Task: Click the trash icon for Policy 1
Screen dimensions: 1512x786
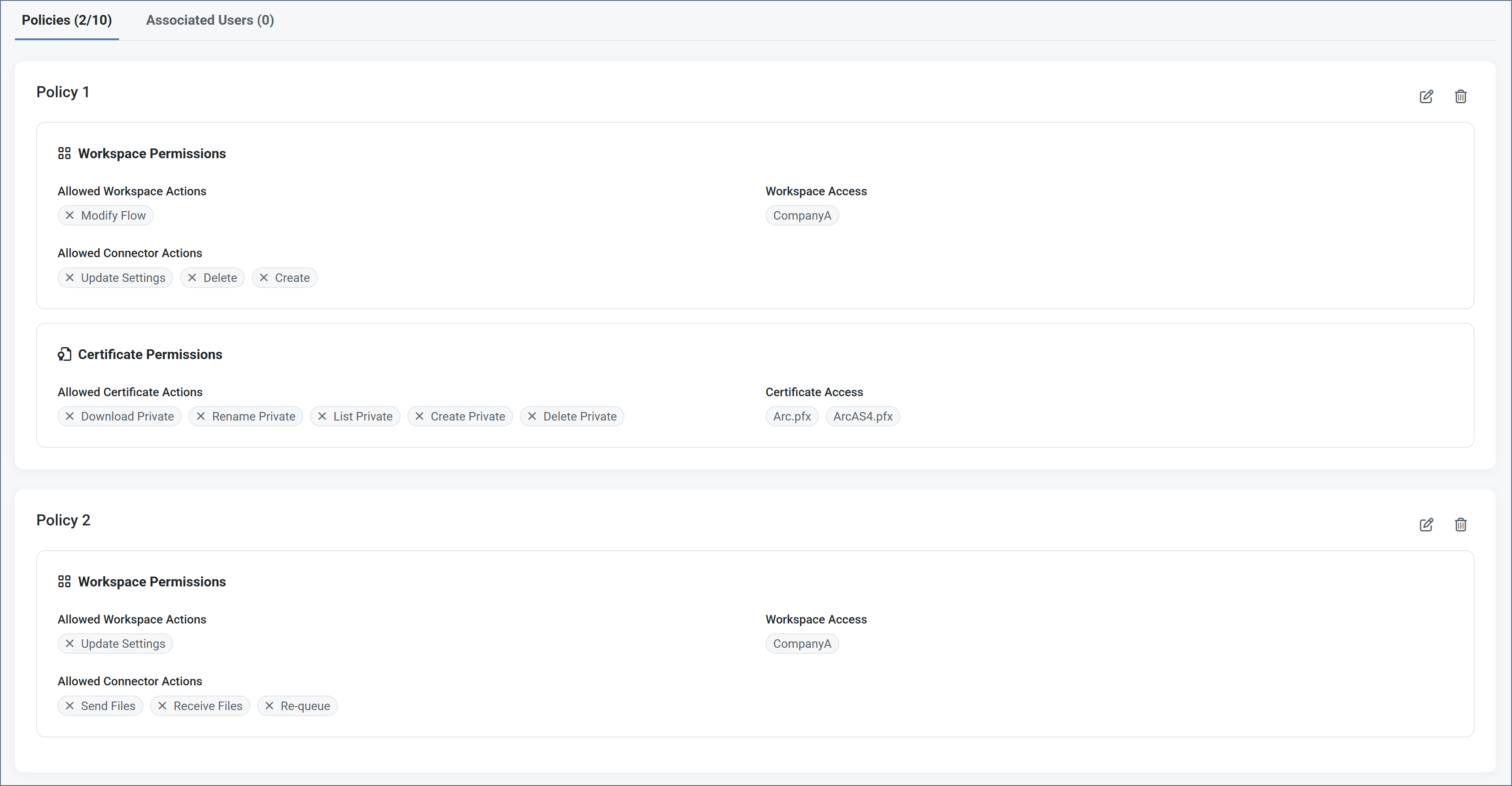Action: [1461, 96]
